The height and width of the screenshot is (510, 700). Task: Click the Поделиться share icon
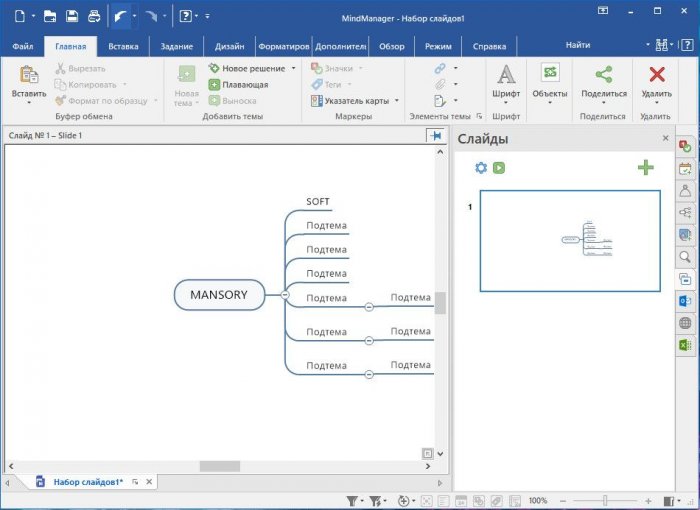604,75
